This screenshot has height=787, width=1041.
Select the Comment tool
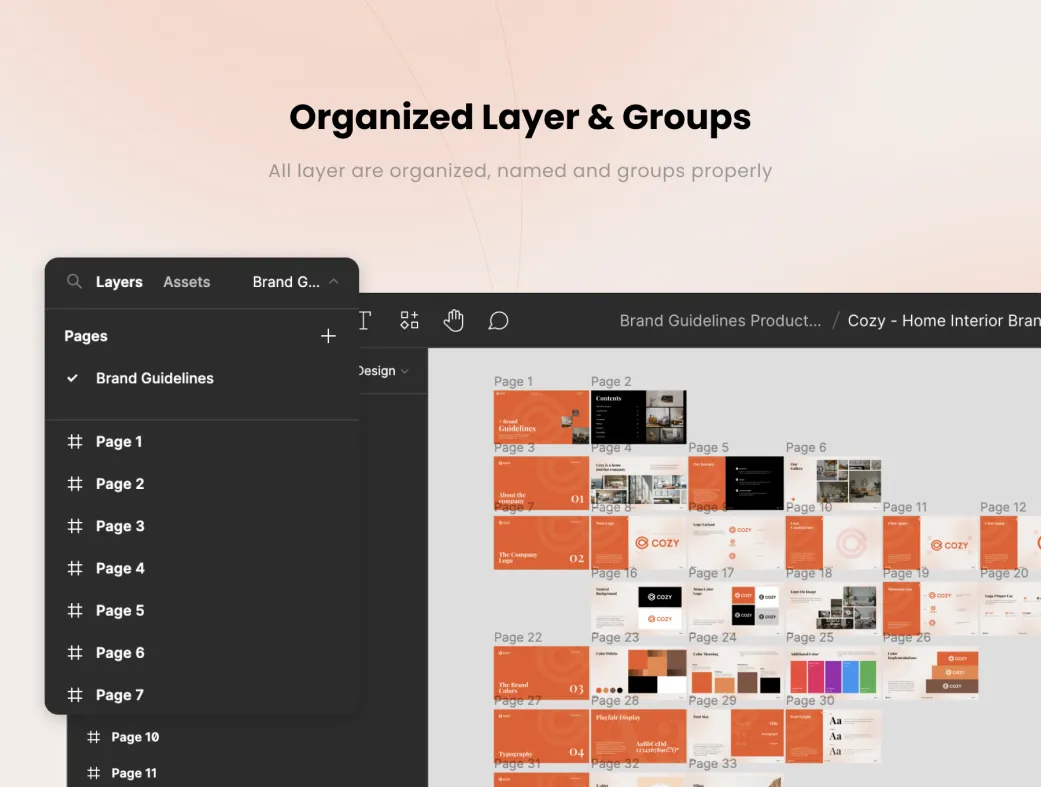[498, 320]
